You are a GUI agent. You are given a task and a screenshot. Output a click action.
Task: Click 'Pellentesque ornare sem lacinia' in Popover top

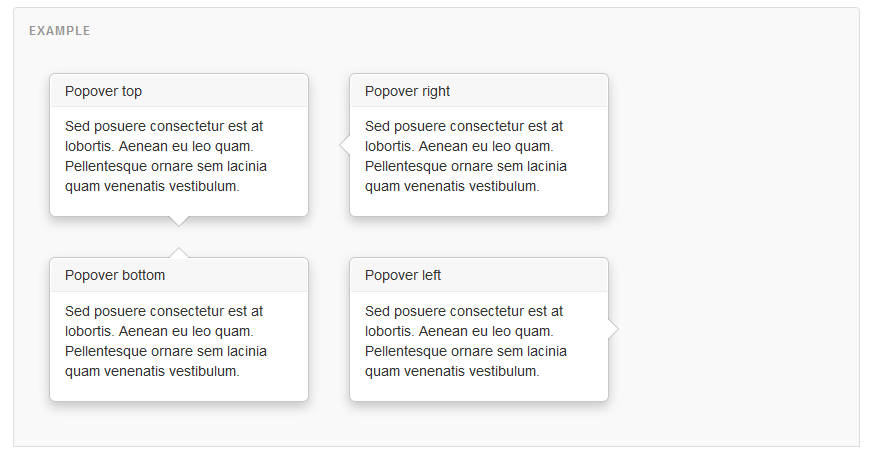pos(166,166)
